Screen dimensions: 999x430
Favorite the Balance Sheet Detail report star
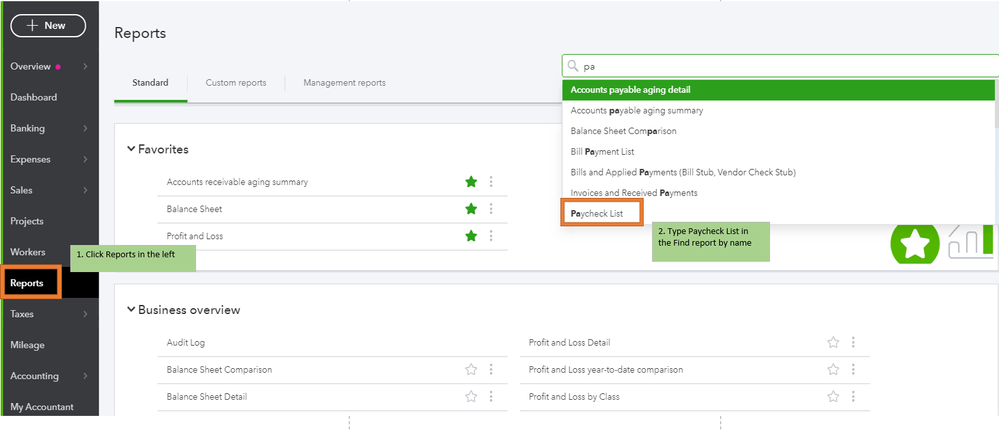(x=471, y=397)
